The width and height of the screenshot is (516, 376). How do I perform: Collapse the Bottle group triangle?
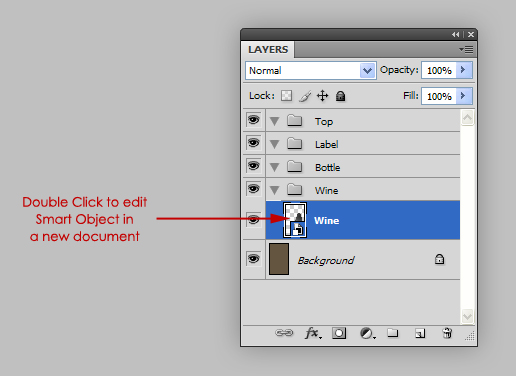[x=274, y=167]
